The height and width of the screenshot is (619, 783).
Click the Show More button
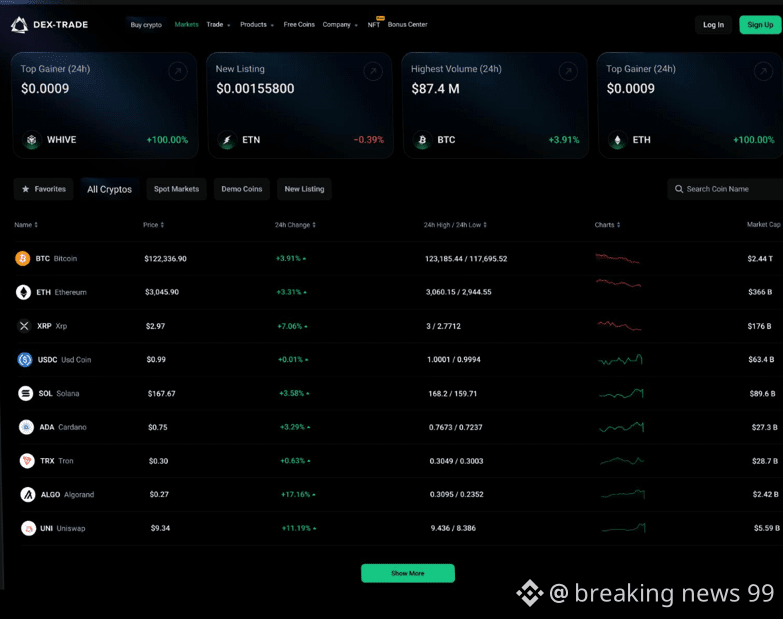pos(407,573)
